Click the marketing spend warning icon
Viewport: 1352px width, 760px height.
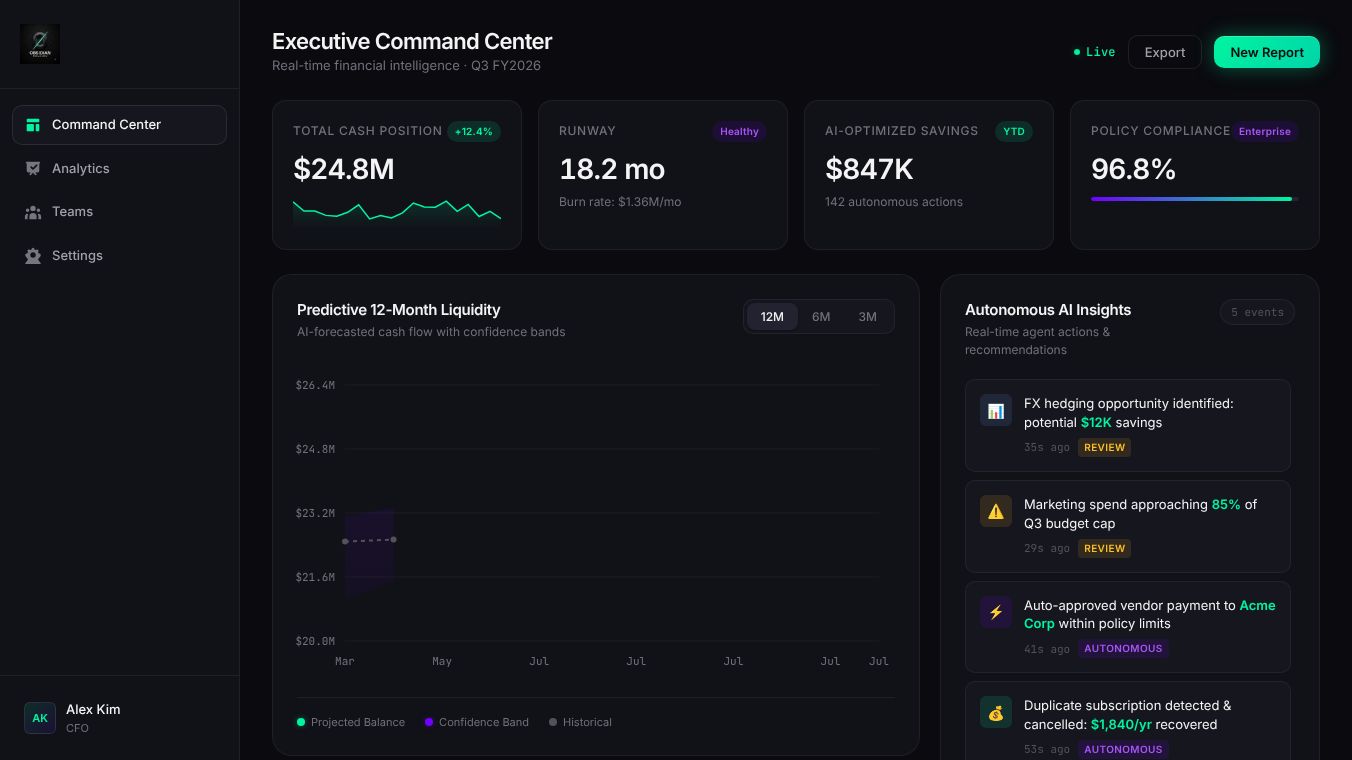coord(996,512)
